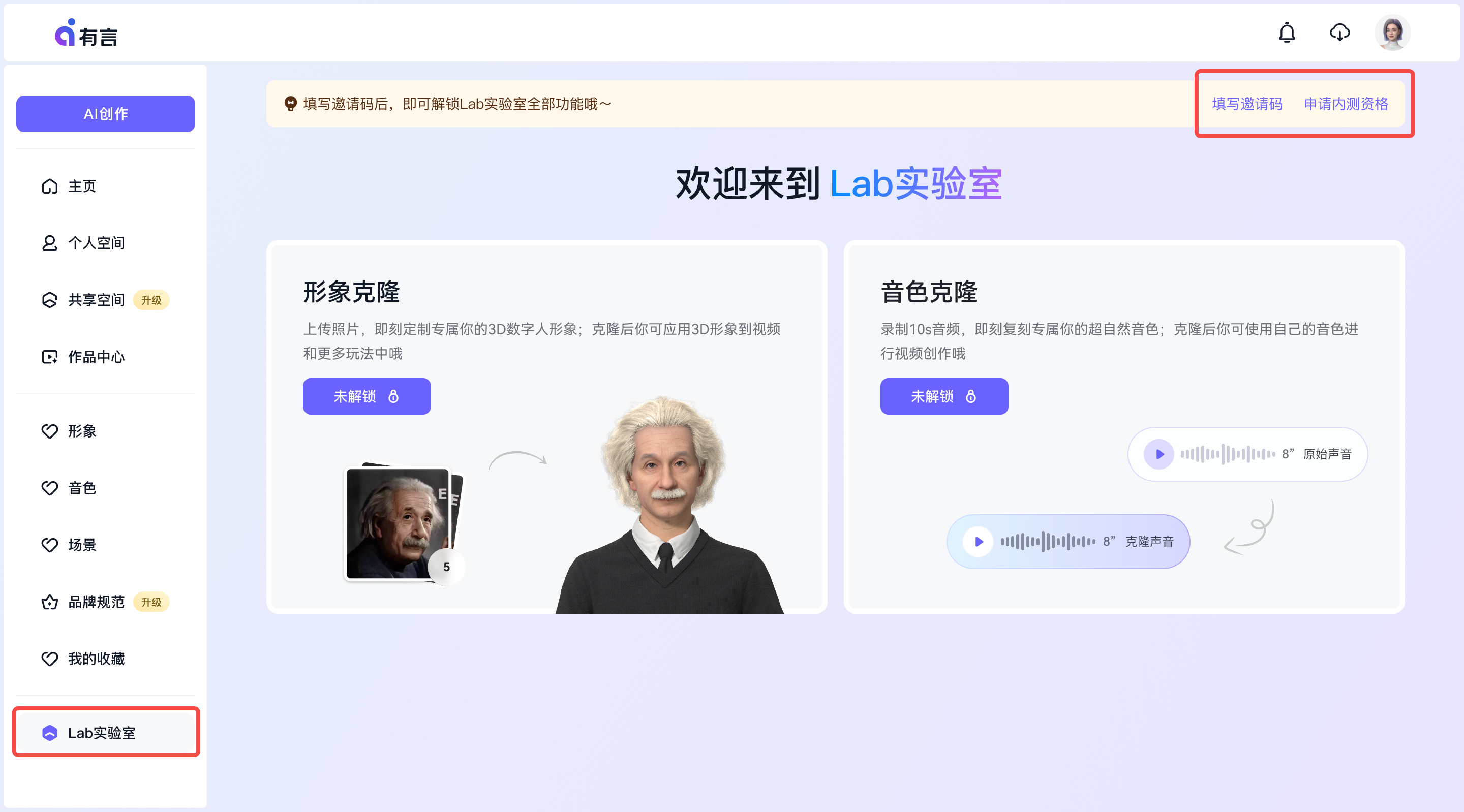Click the lightbulb tip icon in banner
The width and height of the screenshot is (1464, 812).
(290, 104)
